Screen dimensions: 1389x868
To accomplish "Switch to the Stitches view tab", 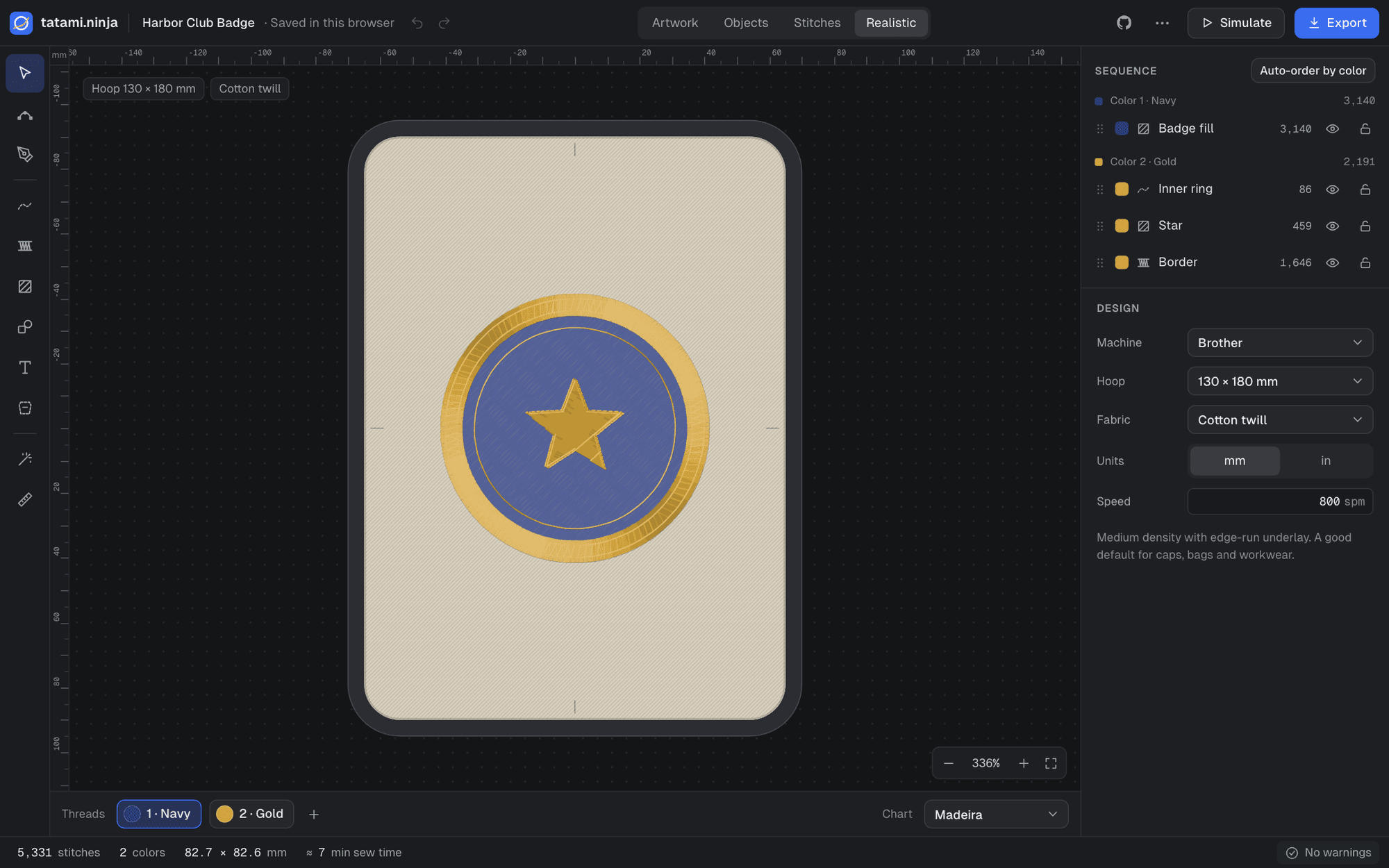I will tap(817, 23).
